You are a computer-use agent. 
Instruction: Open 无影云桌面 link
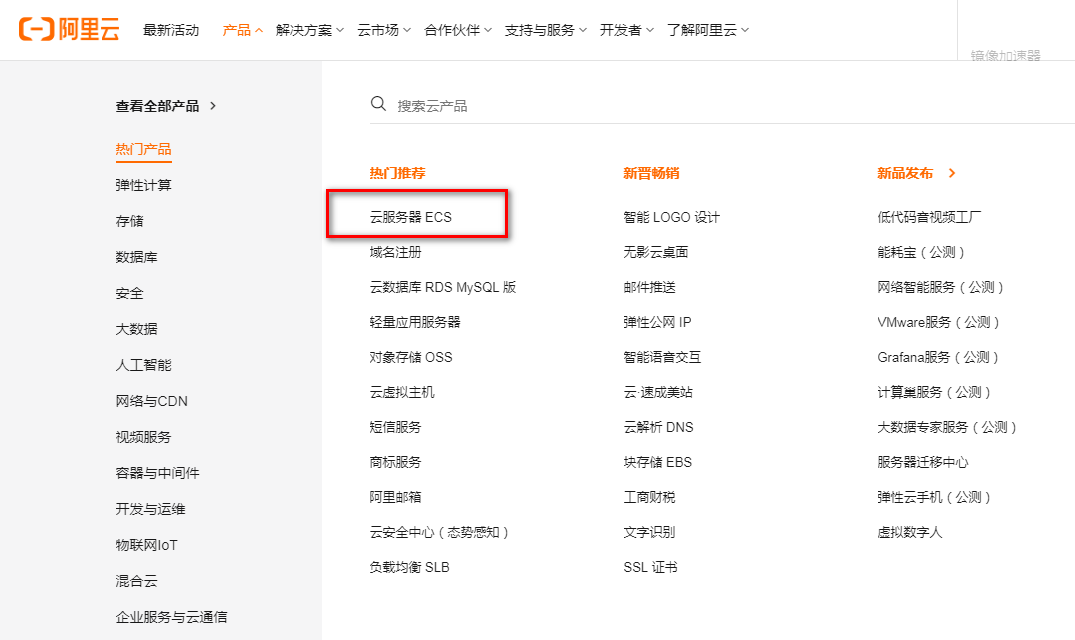[656, 252]
